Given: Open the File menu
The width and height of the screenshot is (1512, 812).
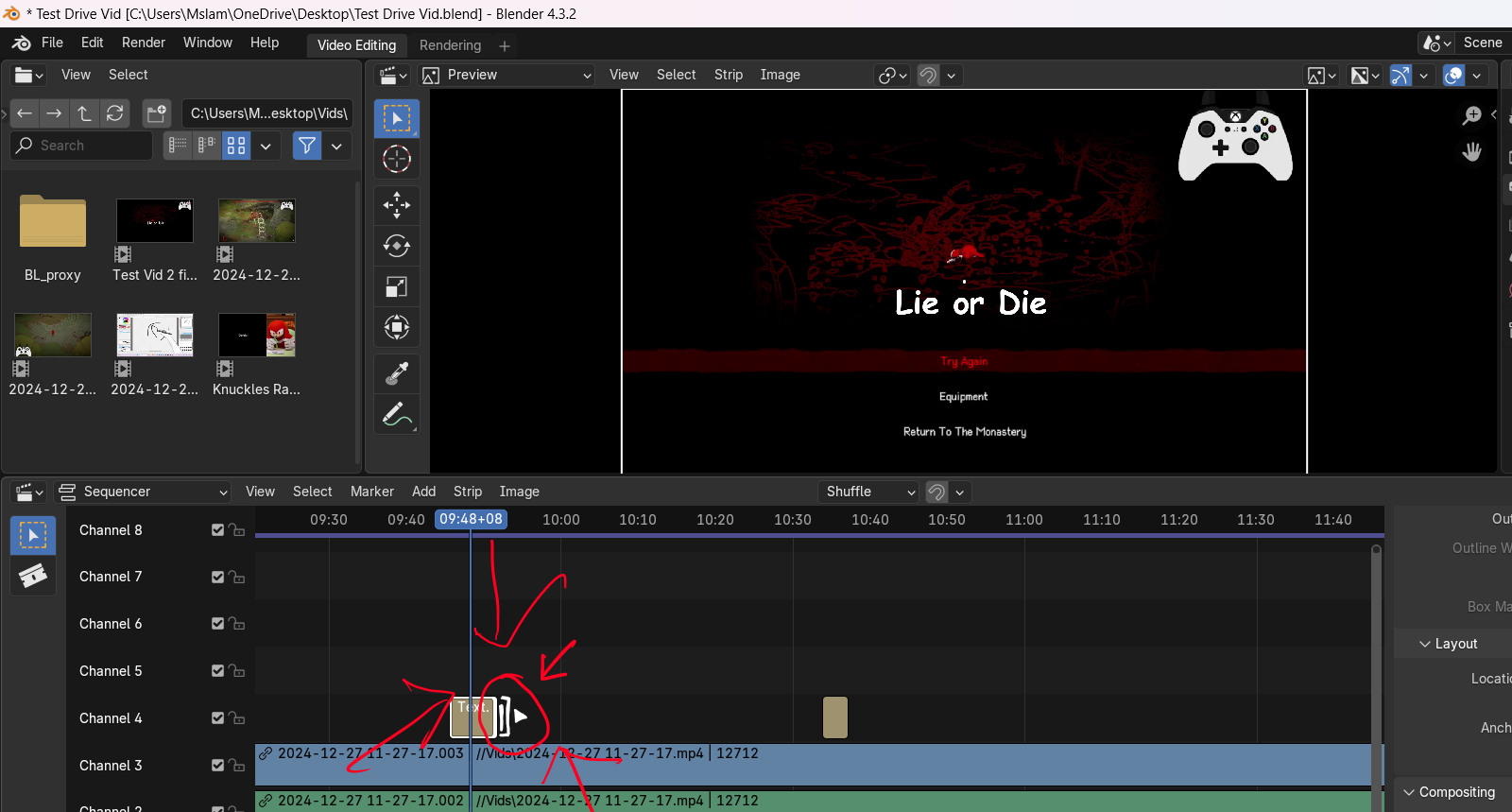Looking at the screenshot, I should click(x=52, y=43).
